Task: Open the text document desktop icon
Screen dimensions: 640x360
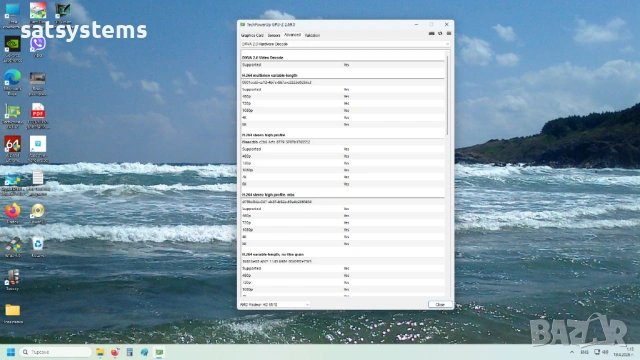Action: click(x=38, y=183)
